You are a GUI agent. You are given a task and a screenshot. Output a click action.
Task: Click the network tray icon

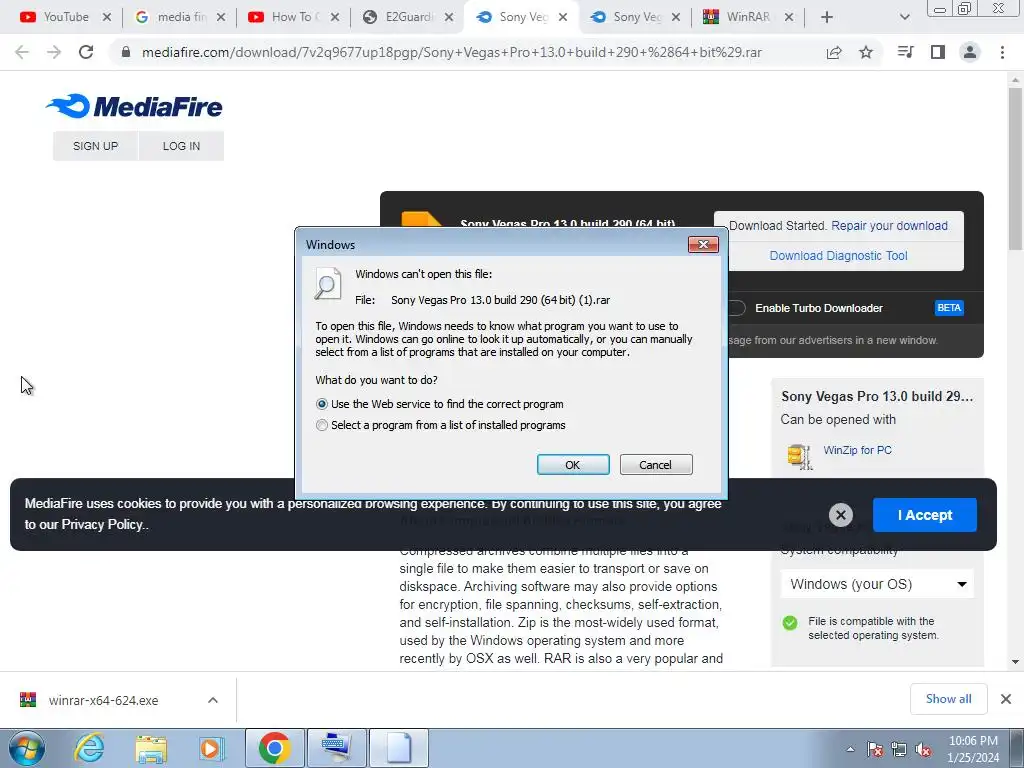[899, 749]
